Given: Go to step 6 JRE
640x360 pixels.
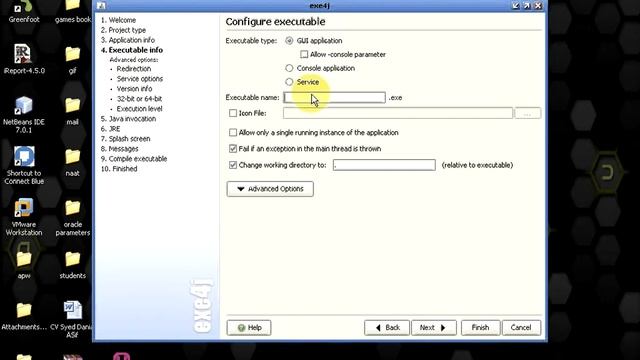Looking at the screenshot, I should (x=111, y=129).
